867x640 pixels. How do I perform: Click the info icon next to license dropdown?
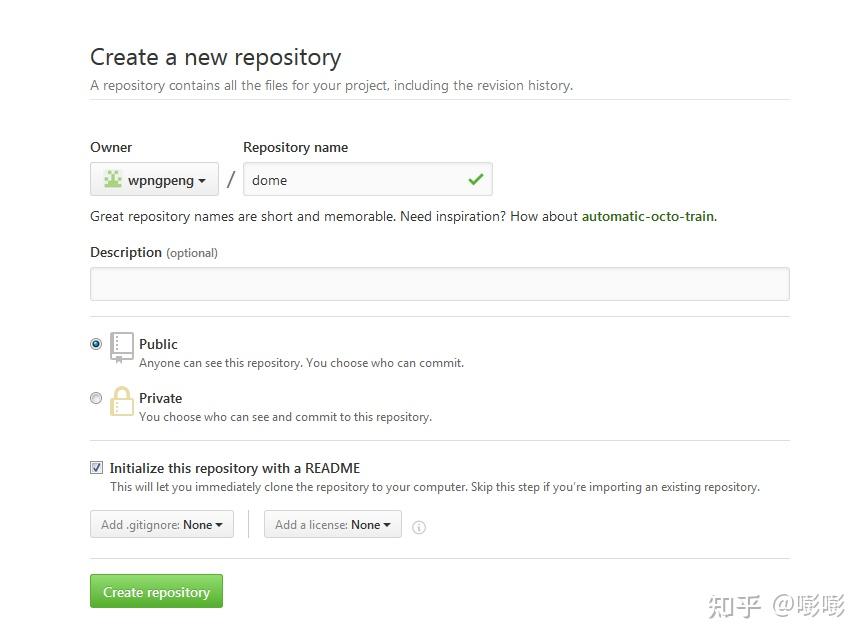[418, 527]
